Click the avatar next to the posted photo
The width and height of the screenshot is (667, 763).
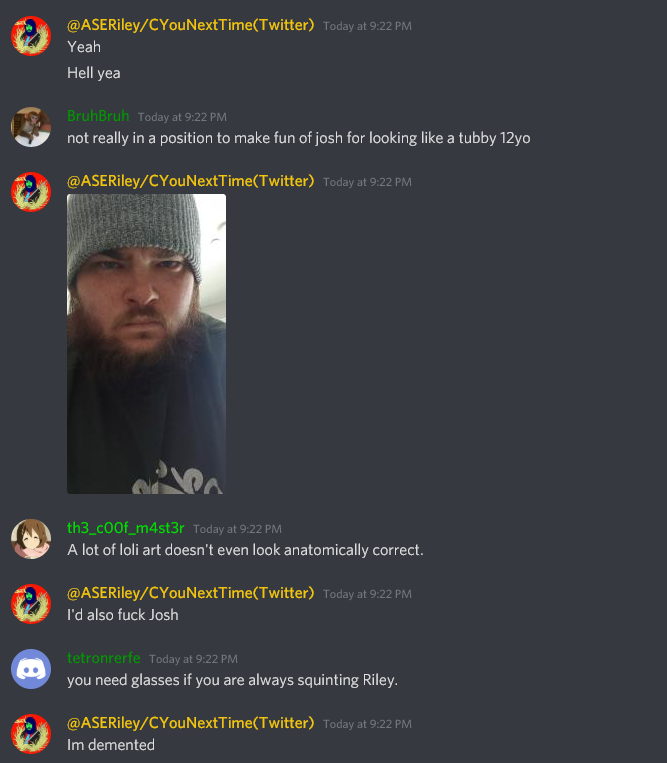click(31, 192)
